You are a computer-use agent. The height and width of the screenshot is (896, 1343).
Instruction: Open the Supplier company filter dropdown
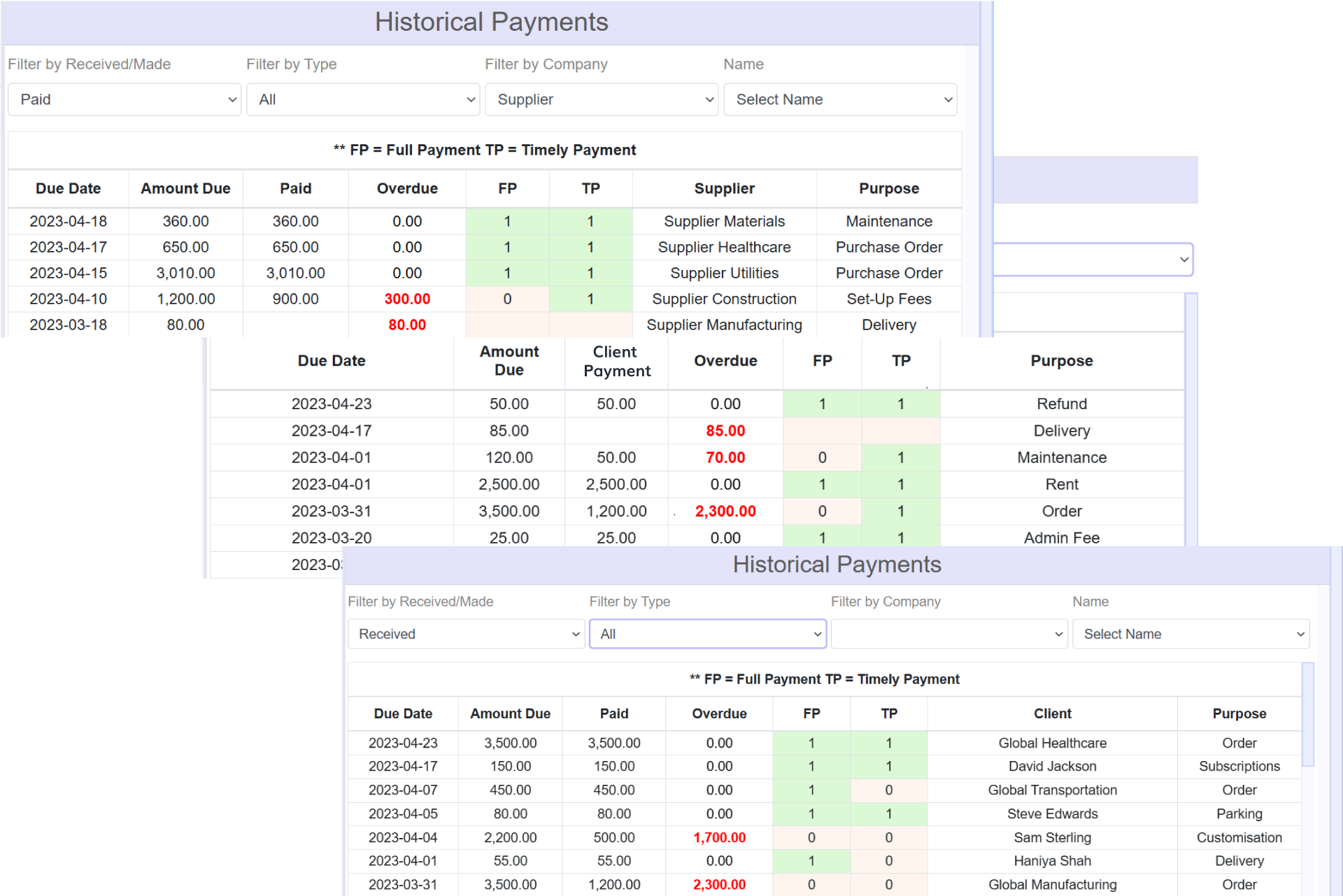(601, 99)
